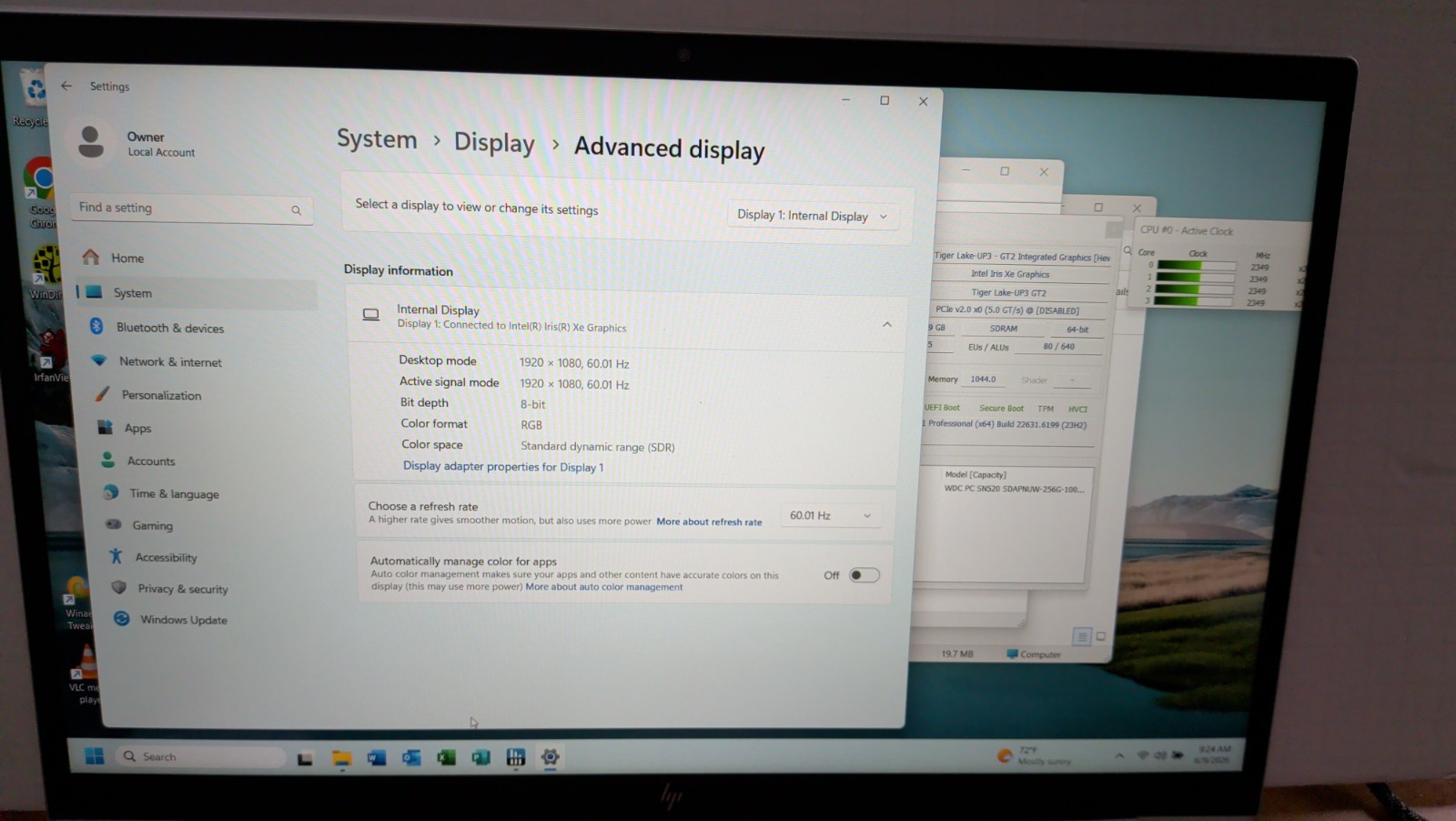Go to Display breadcrumb
Screen dimensions: 1456x821
tap(494, 143)
